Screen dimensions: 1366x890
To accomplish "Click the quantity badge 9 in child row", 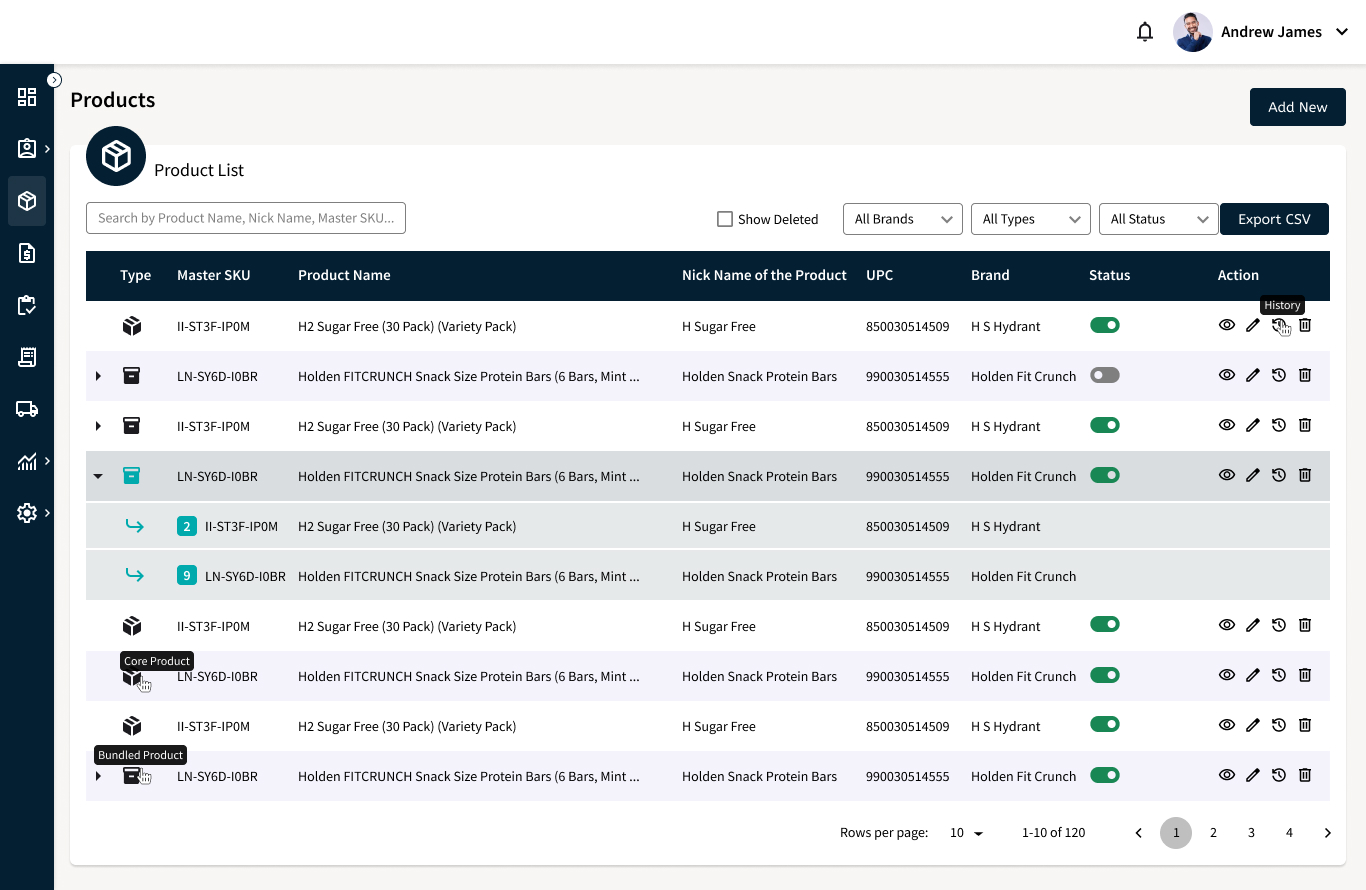I will pyautogui.click(x=187, y=576).
